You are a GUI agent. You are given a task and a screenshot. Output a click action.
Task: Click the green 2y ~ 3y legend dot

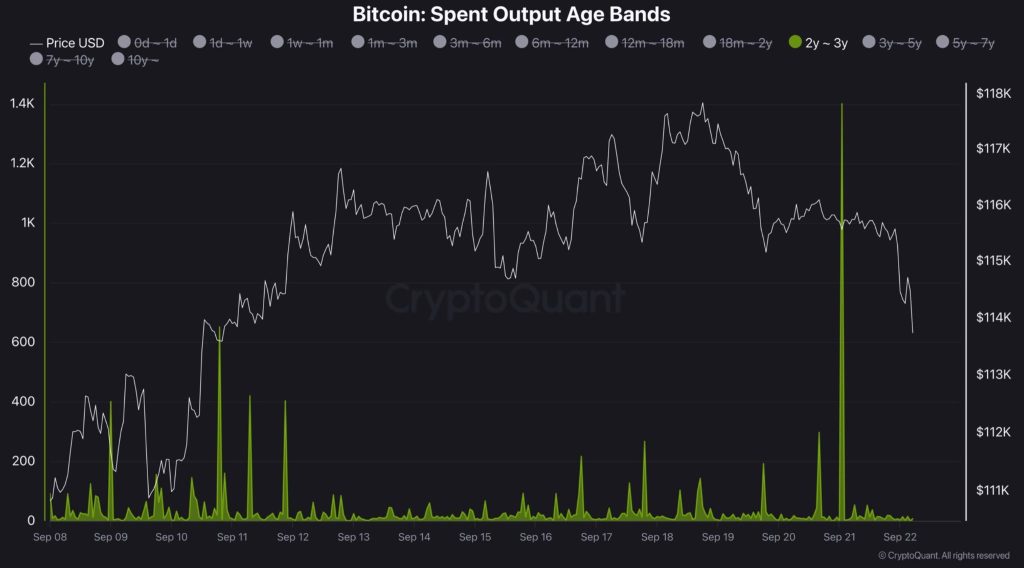pos(795,43)
